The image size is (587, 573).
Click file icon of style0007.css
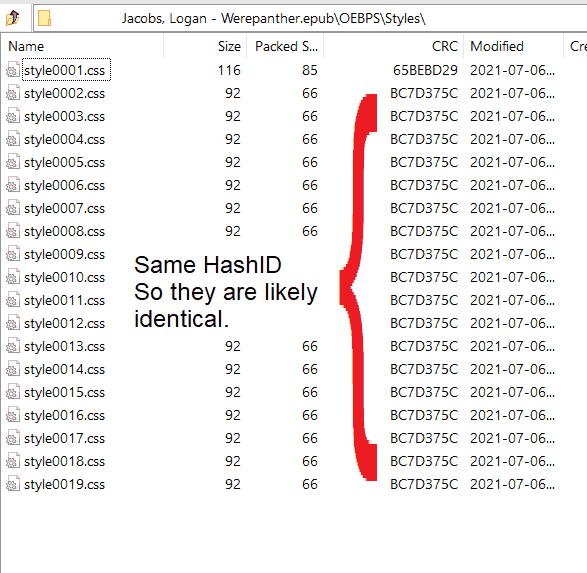click(13, 208)
